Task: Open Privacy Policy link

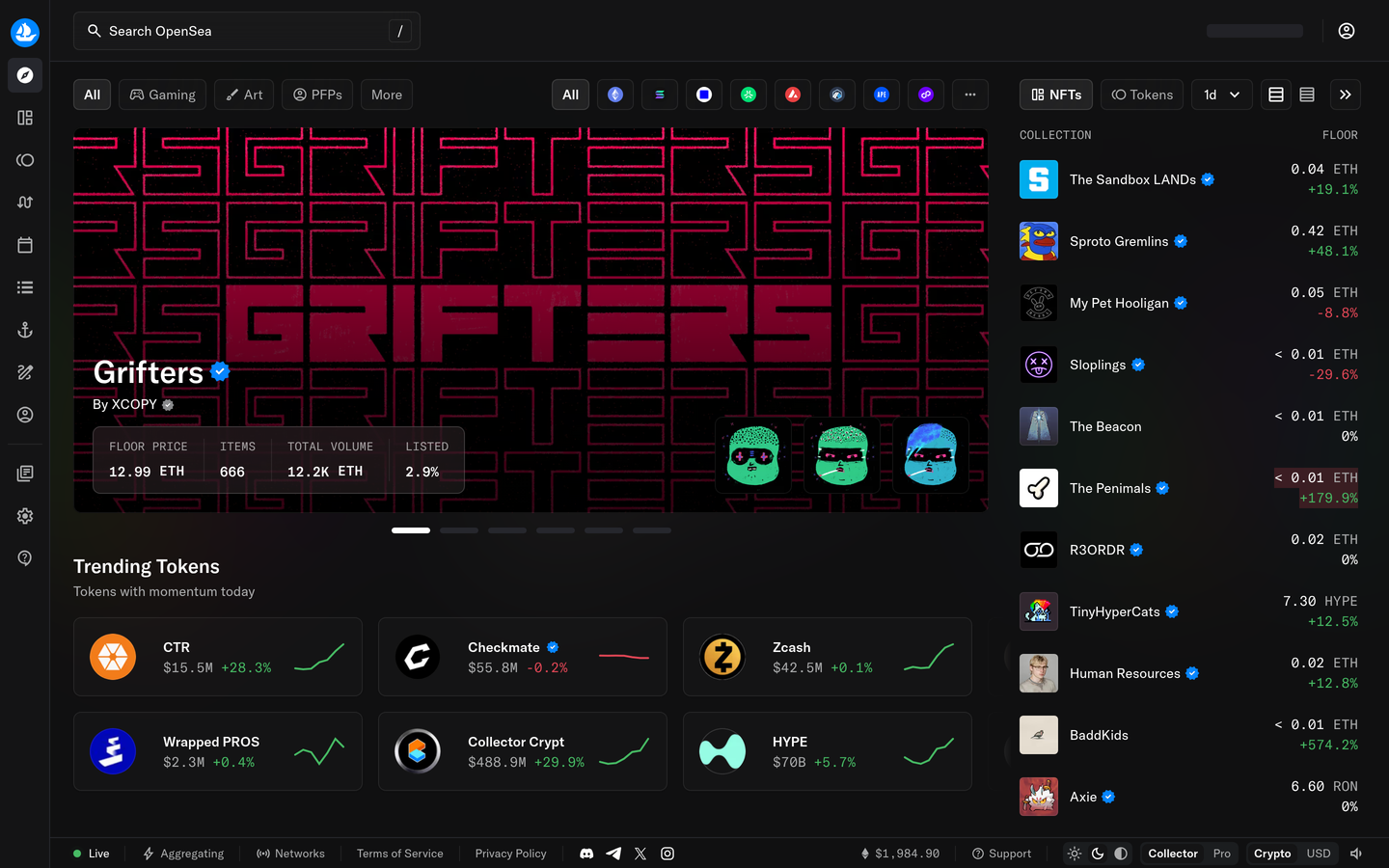Action: tap(511, 854)
